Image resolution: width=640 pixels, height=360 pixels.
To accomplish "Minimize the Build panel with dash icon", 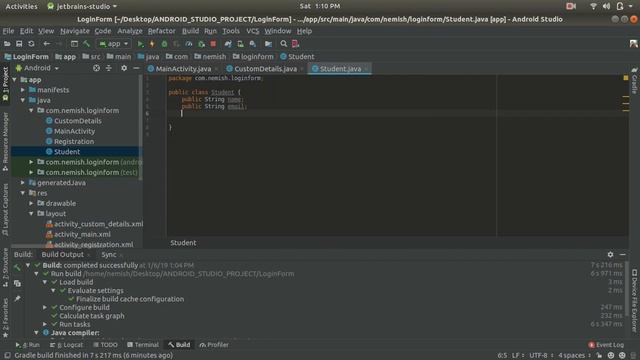I will point(622,254).
